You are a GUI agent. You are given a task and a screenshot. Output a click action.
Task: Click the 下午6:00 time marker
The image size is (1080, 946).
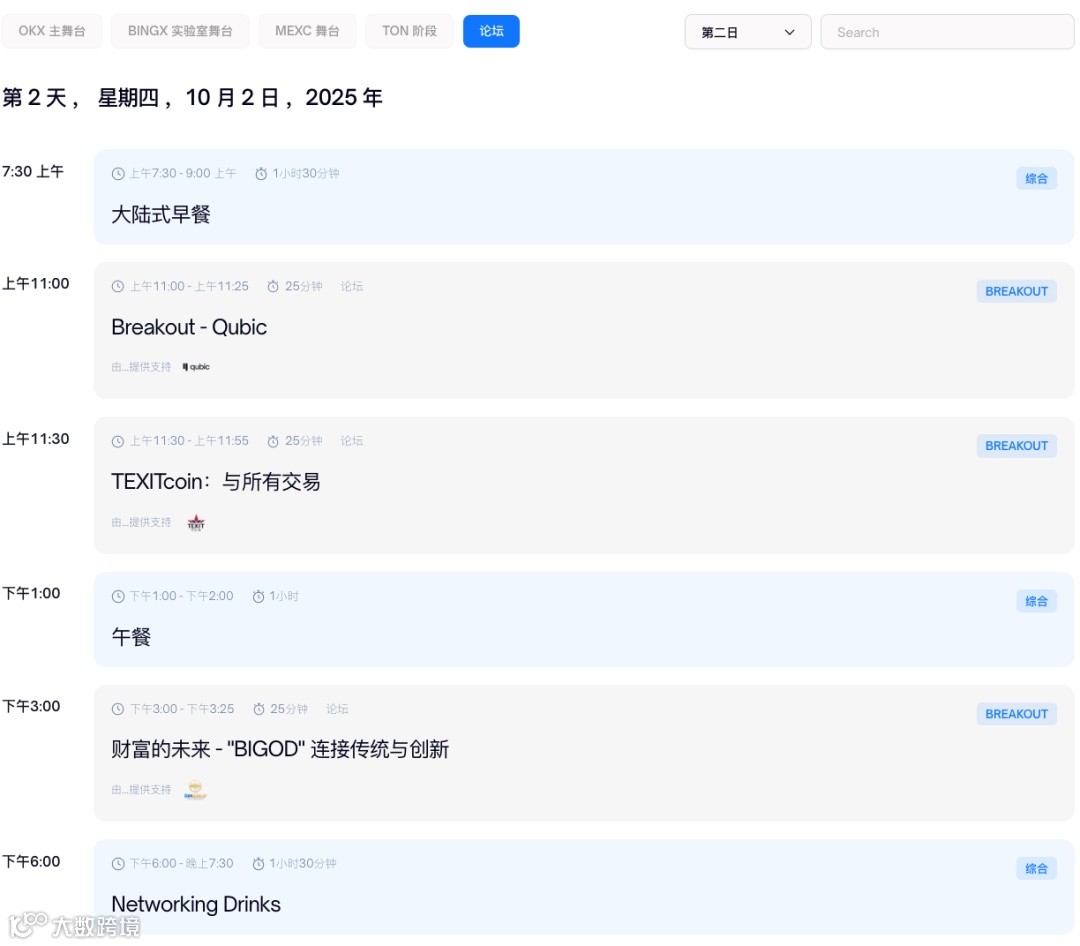[31, 861]
